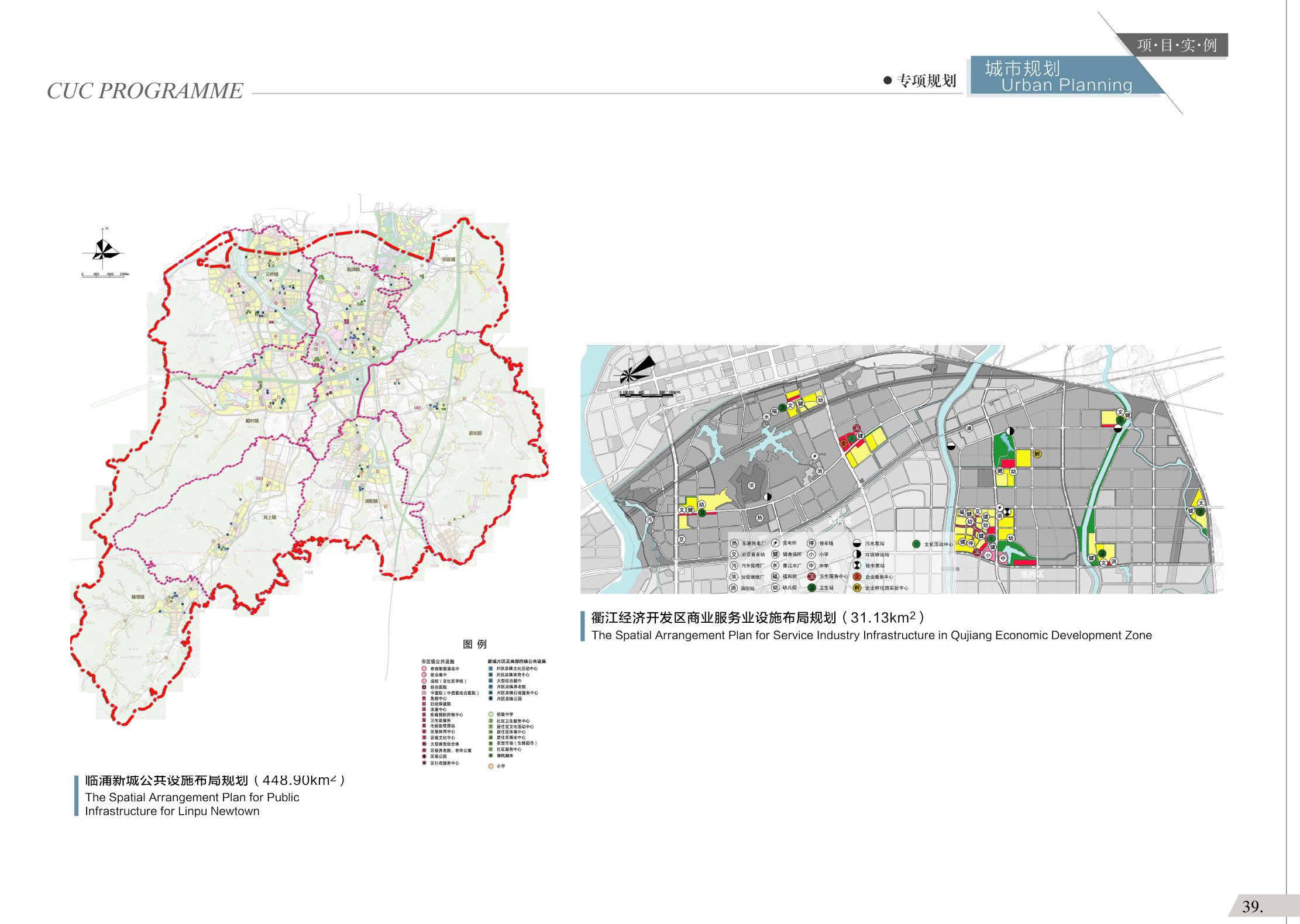Click the 综合医院 legend symbol
The width and height of the screenshot is (1300, 924).
coord(424,687)
